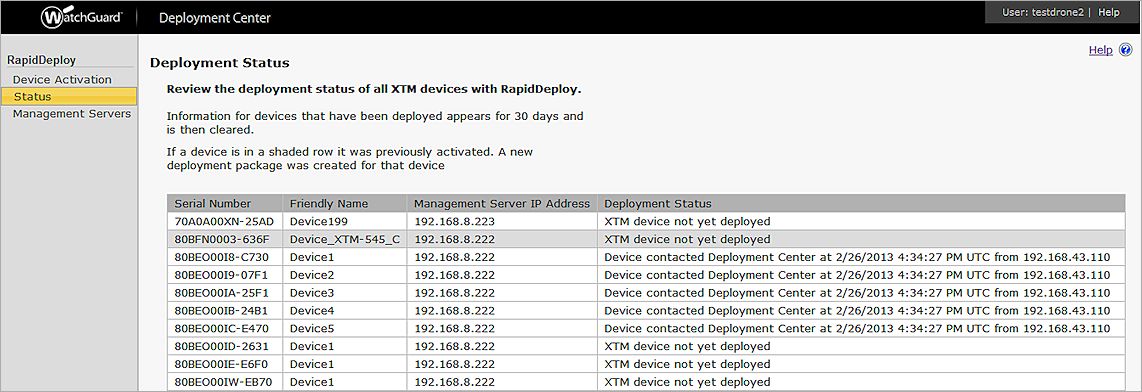Click the Serial Number column header

tap(225, 203)
